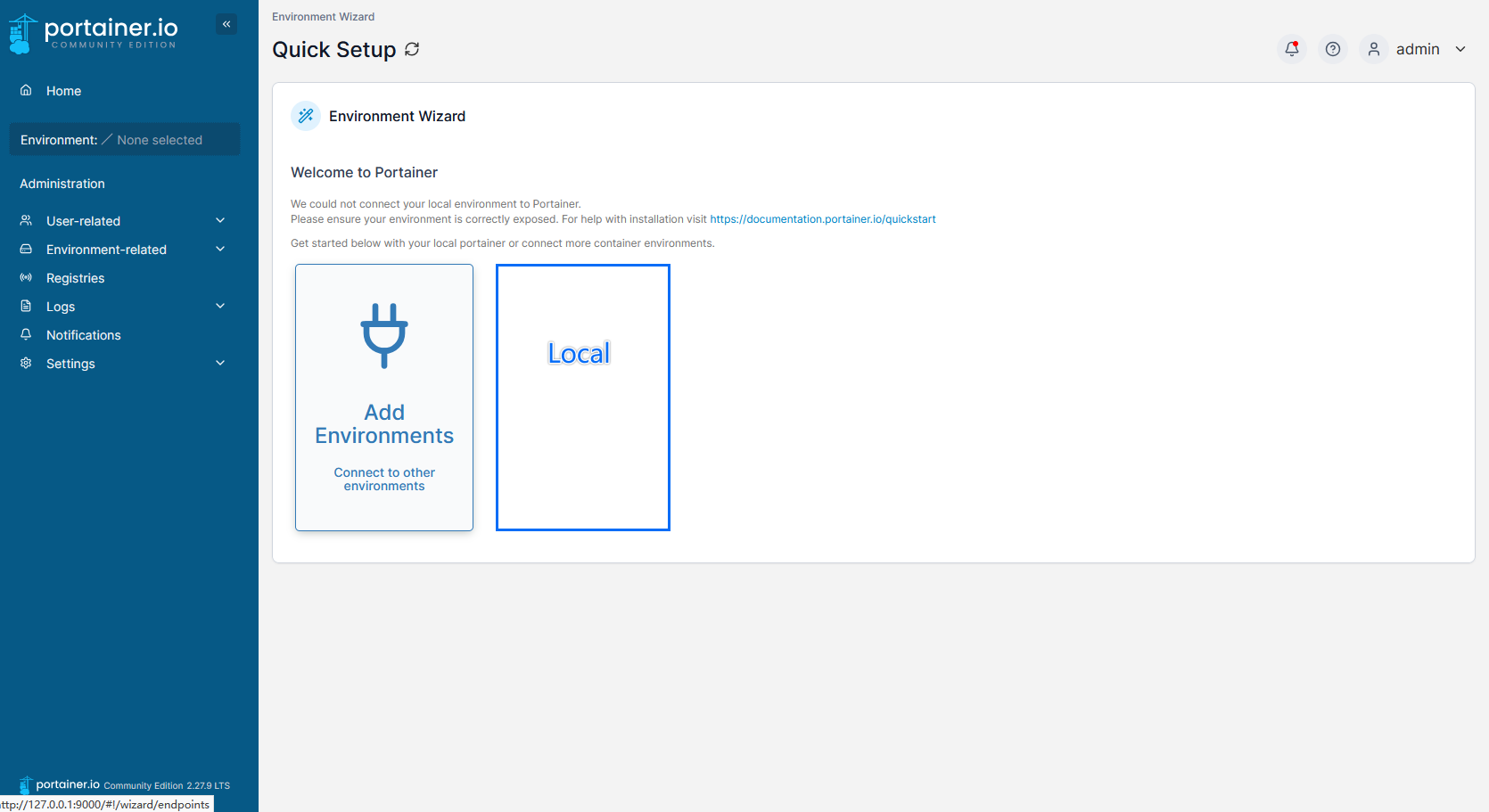Click Connect to other environments text
This screenshot has height=812, width=1489.
pyautogui.click(x=384, y=480)
